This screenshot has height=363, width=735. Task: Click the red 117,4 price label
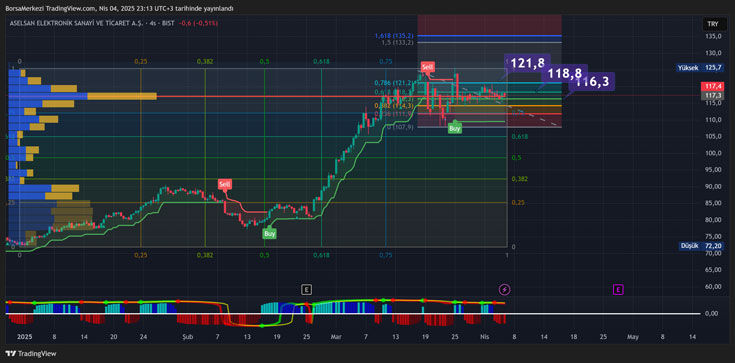click(712, 87)
